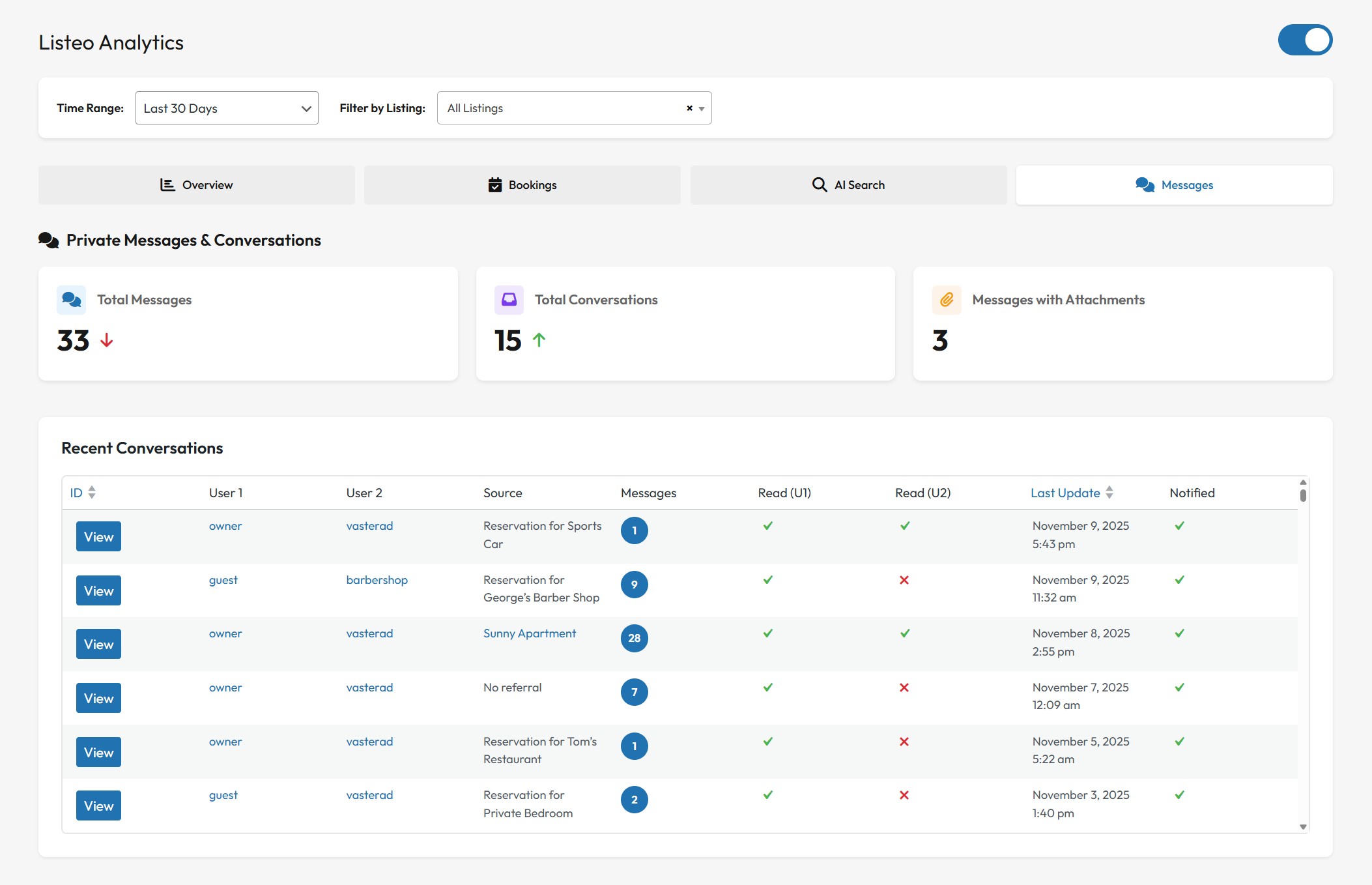Viewport: 1372px width, 885px height.
Task: Click the Total Conversations inbox icon
Action: point(509,300)
